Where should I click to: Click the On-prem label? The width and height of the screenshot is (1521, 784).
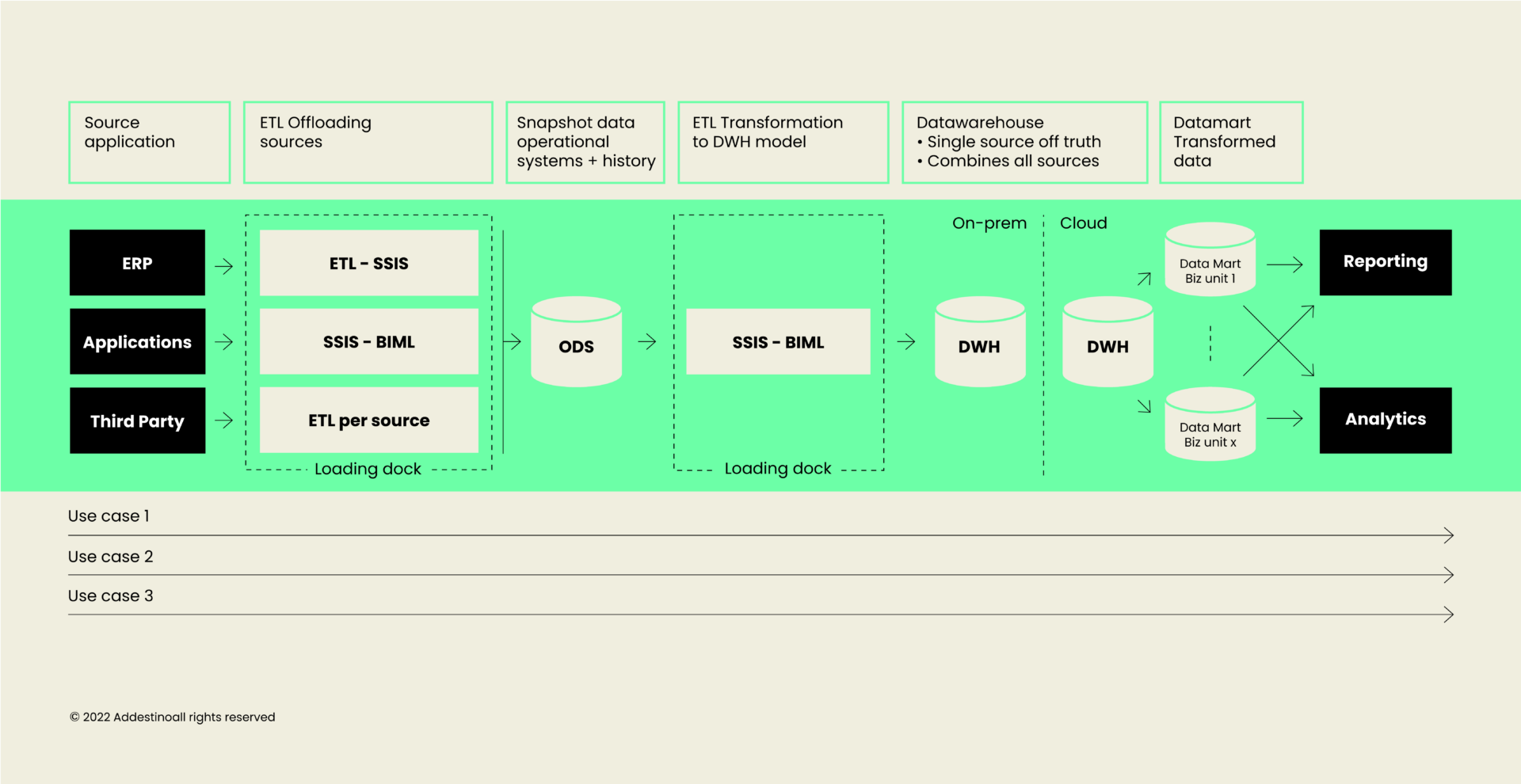click(x=989, y=223)
